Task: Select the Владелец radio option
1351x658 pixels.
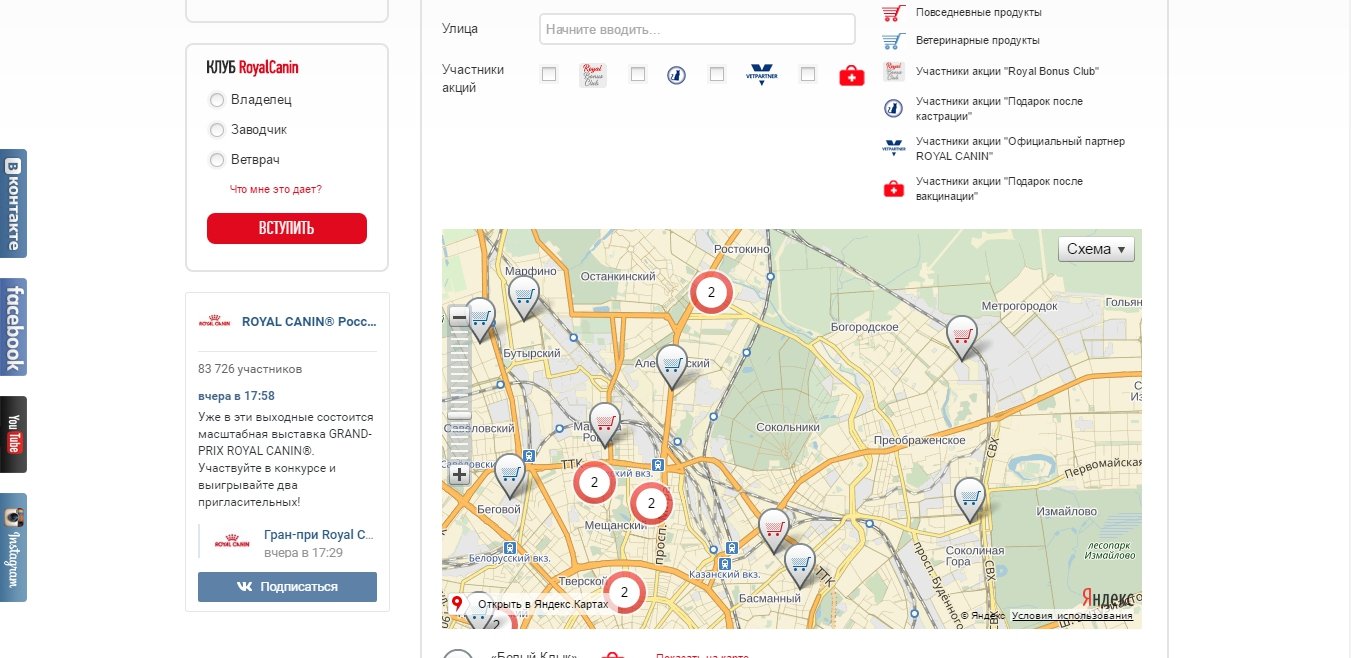Action: [x=217, y=100]
